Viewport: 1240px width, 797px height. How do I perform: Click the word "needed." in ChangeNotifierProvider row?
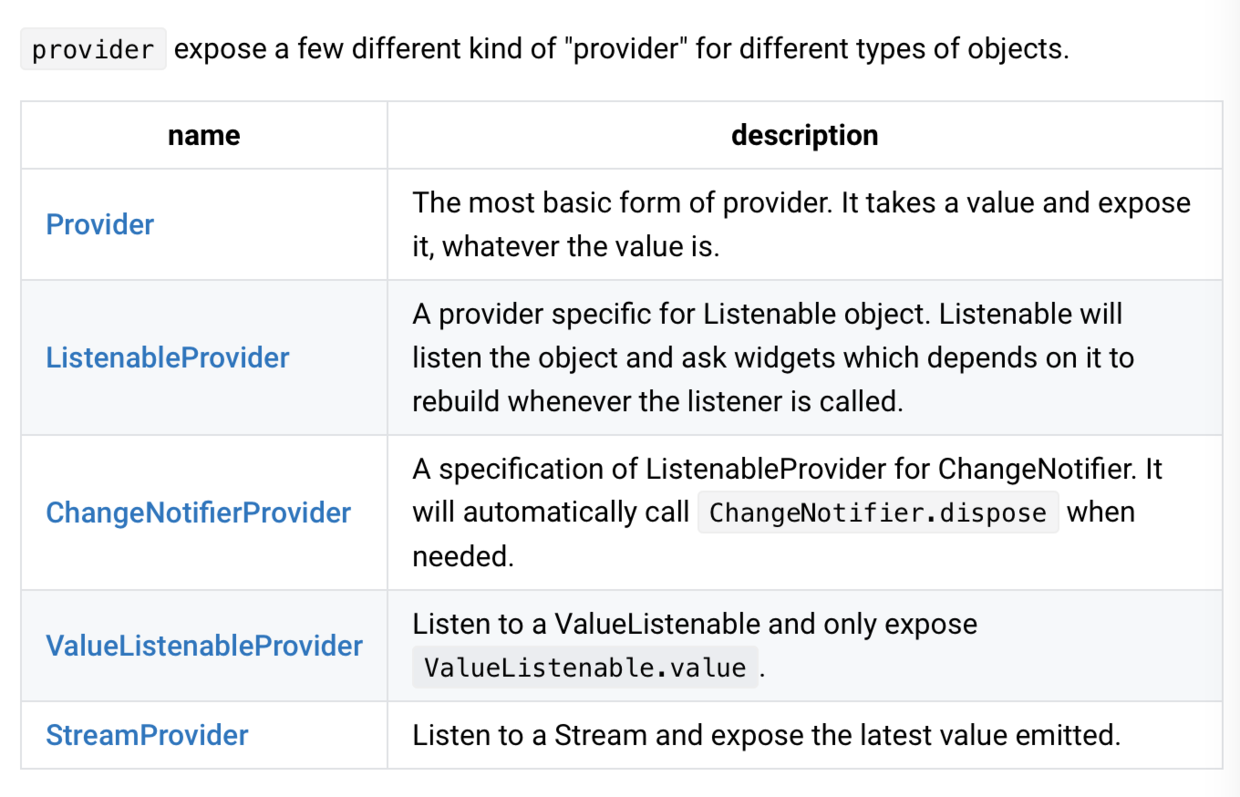(462, 556)
